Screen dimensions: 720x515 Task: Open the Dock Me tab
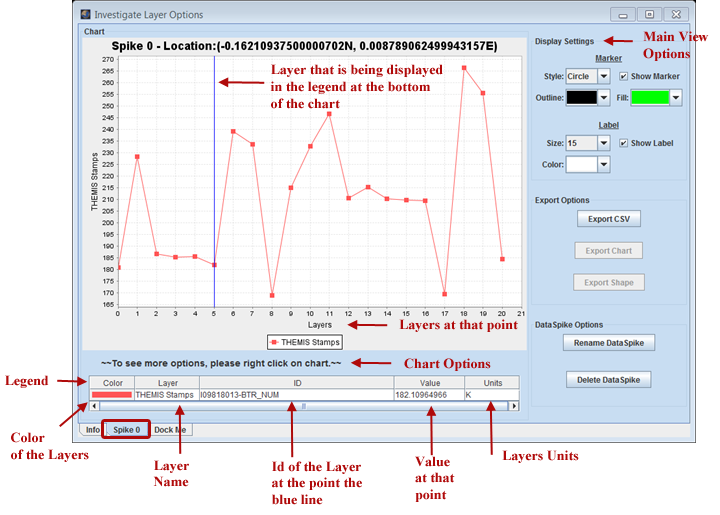pyautogui.click(x=170, y=429)
